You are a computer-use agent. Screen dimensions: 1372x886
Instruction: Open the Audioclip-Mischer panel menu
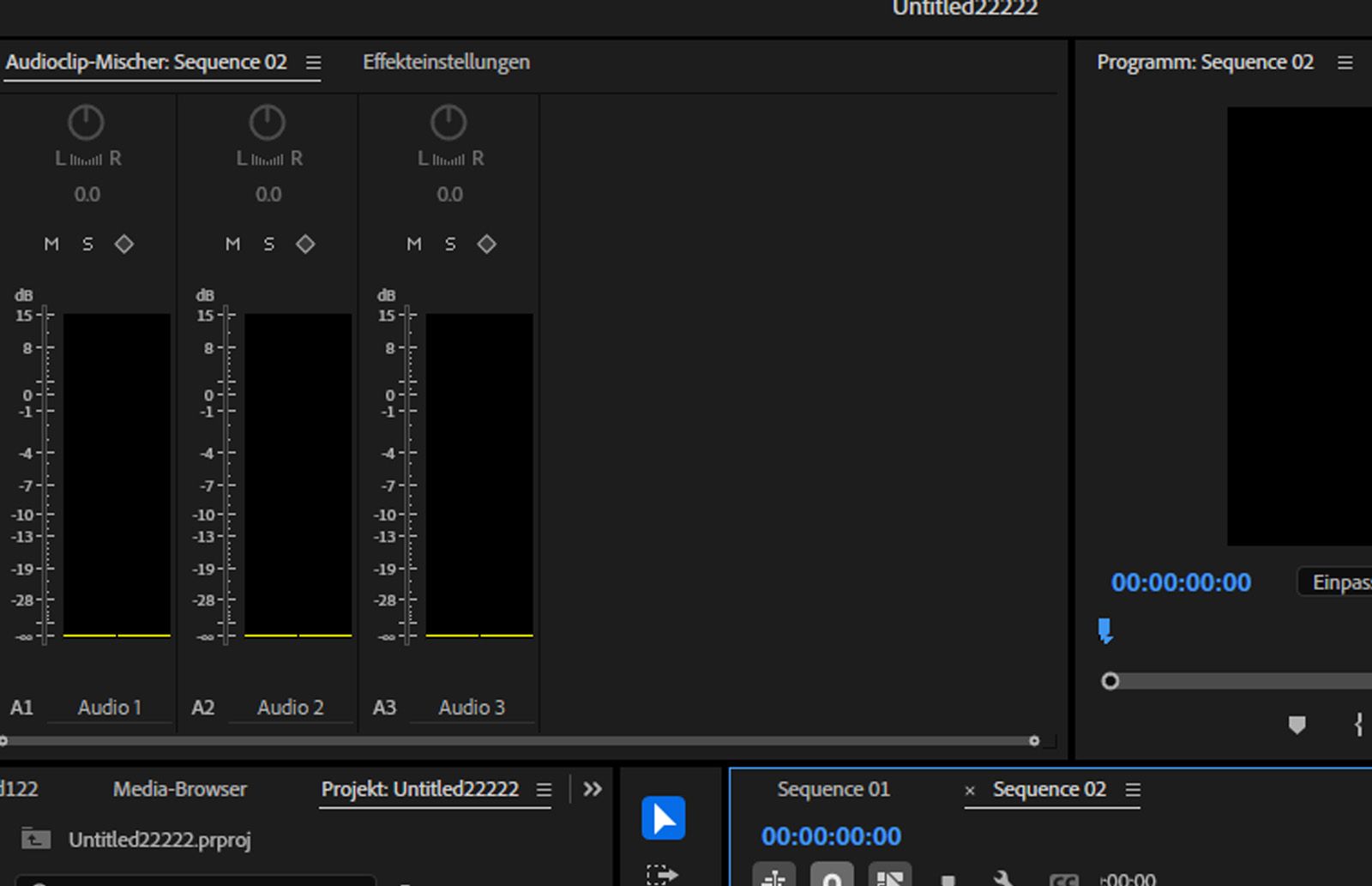[314, 62]
